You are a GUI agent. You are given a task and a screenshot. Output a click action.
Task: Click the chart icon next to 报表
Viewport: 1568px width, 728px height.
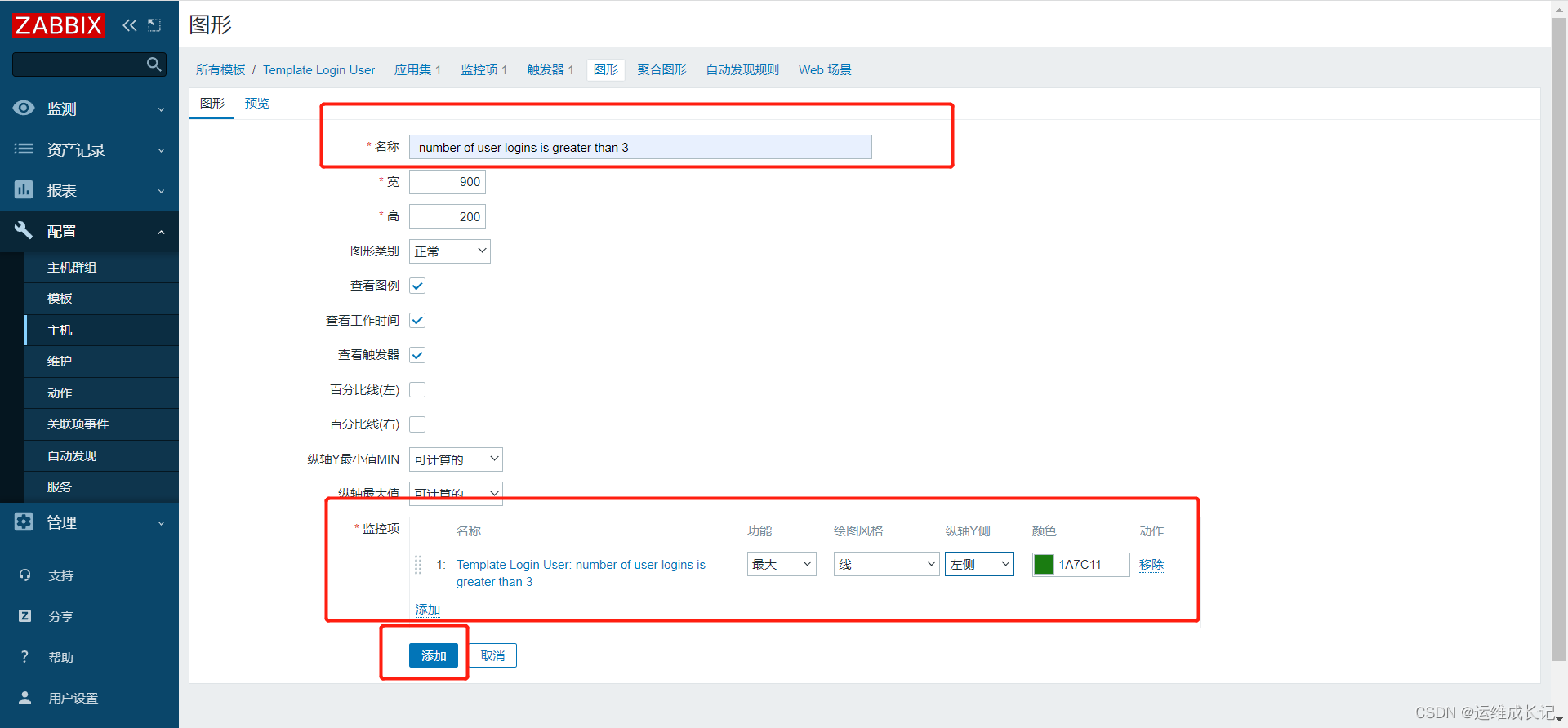[x=24, y=189]
